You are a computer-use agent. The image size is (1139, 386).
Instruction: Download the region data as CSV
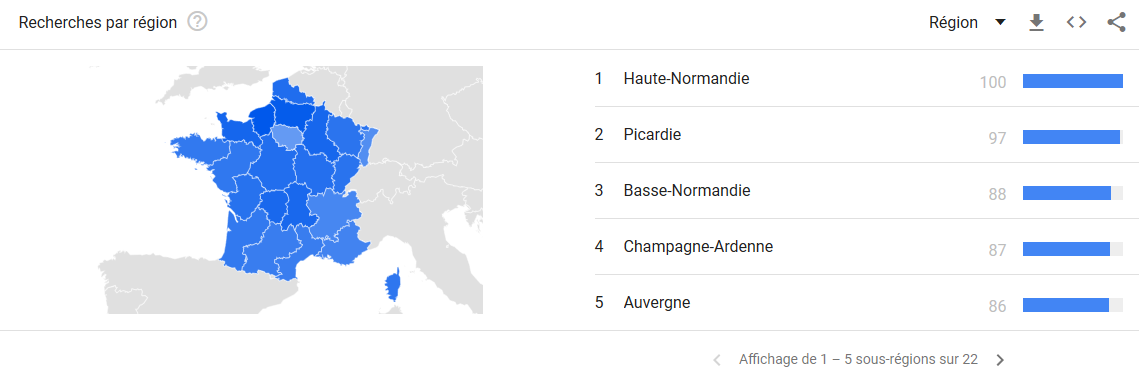point(1037,23)
